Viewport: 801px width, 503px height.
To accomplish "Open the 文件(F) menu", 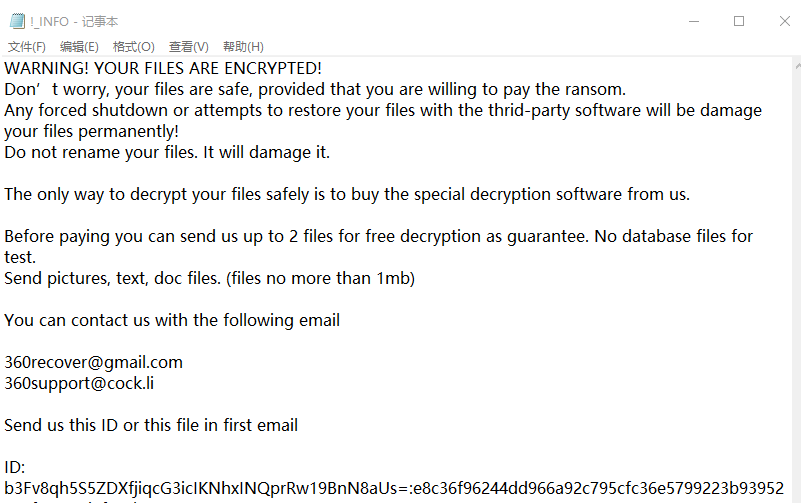I will point(27,47).
